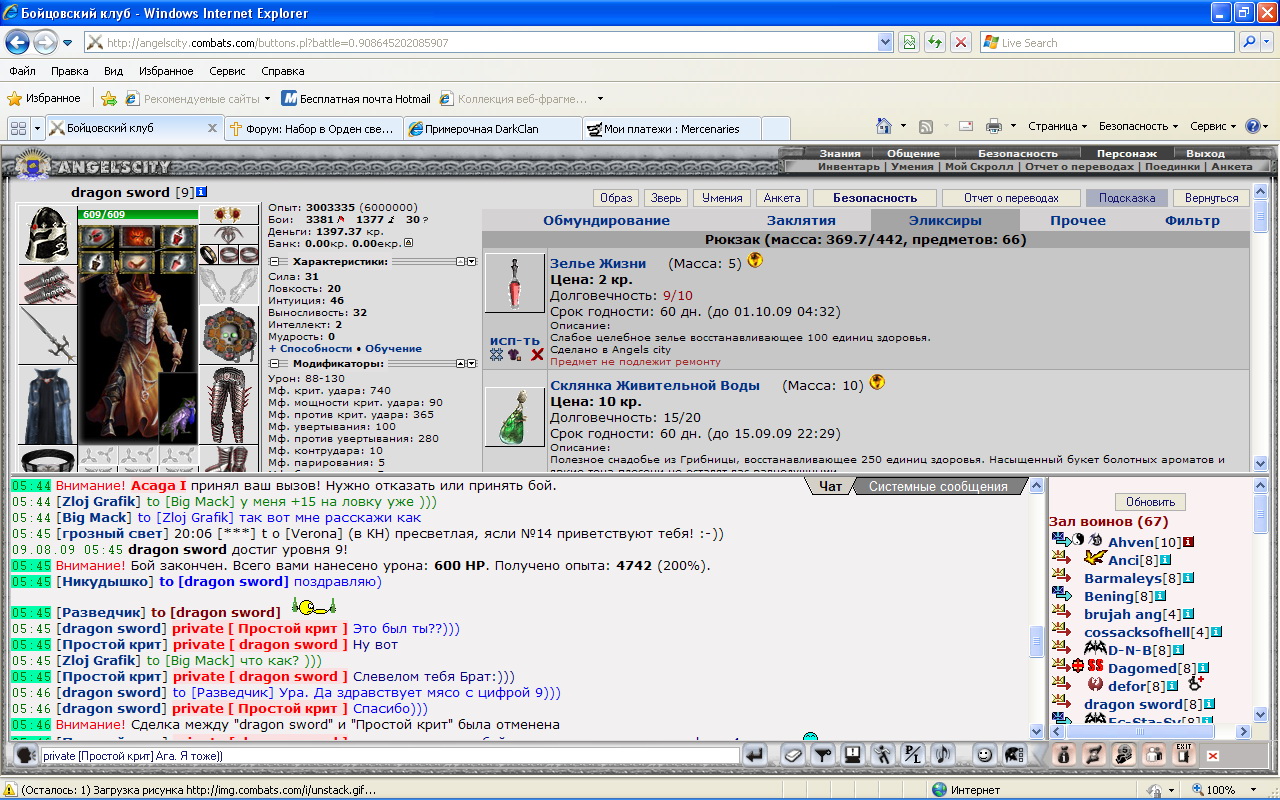This screenshot has width=1280, height=800.
Task: Click the yellow badge beside Склянка Живительной Воды
Action: pos(877,381)
